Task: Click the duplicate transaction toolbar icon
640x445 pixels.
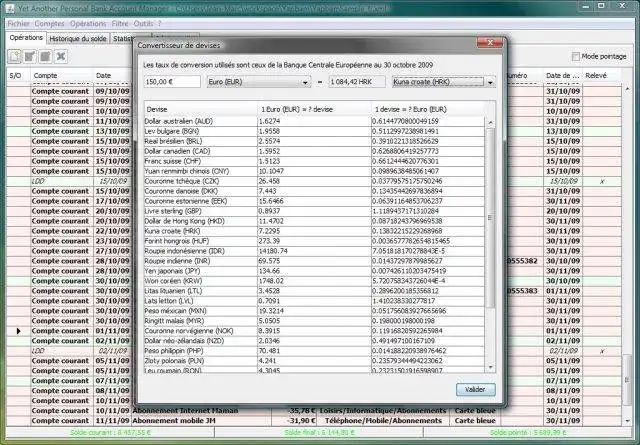Action: click(x=45, y=56)
